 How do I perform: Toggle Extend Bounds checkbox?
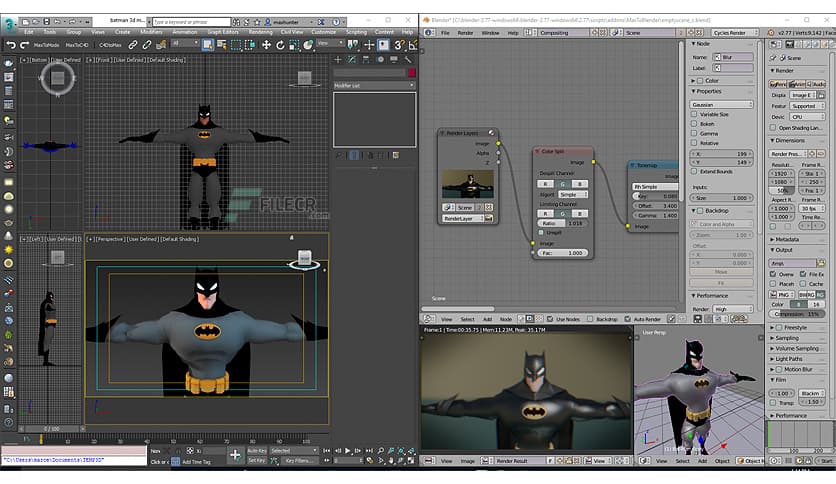pyautogui.click(x=694, y=172)
